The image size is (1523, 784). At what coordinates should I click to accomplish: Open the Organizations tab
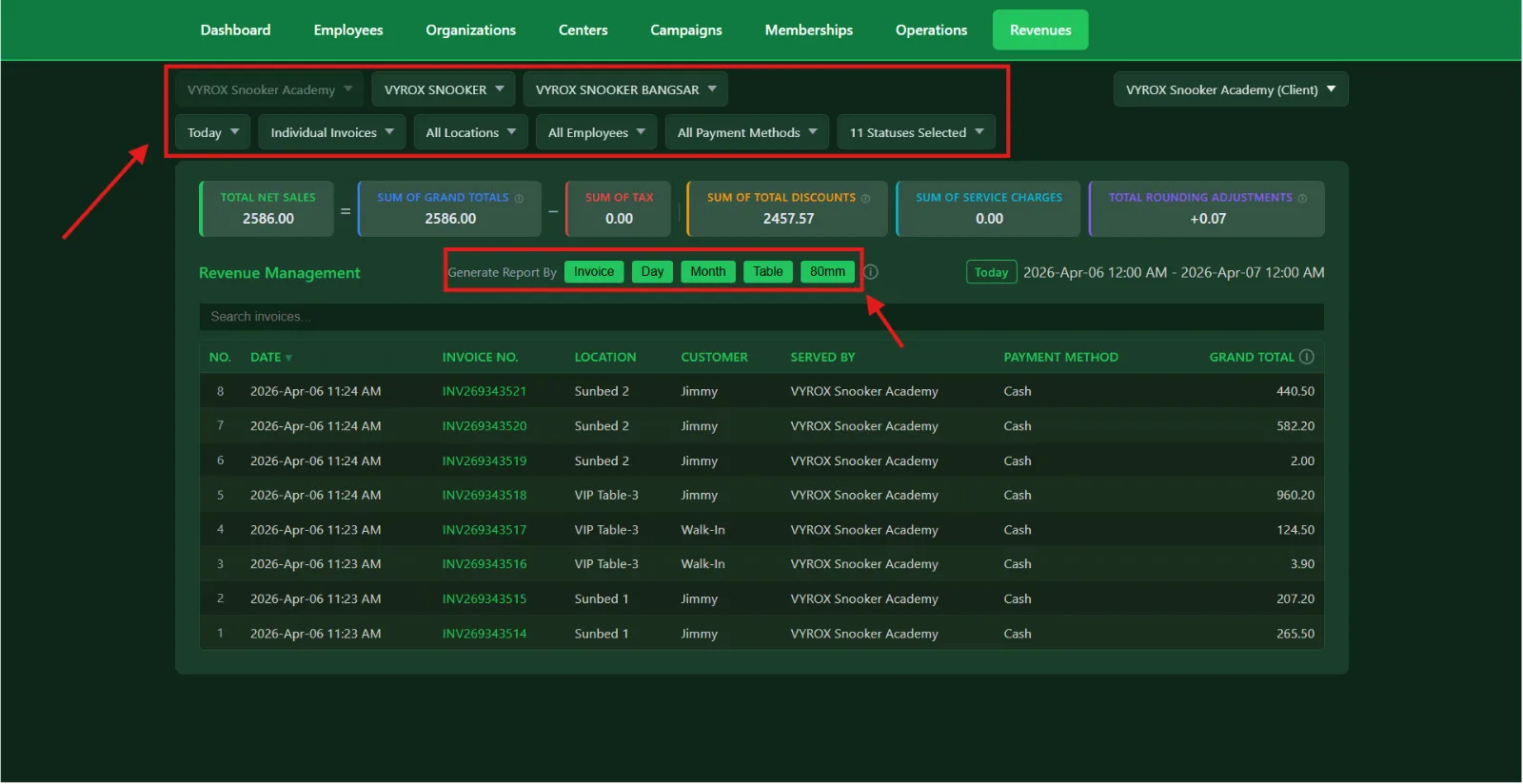pyautogui.click(x=471, y=30)
